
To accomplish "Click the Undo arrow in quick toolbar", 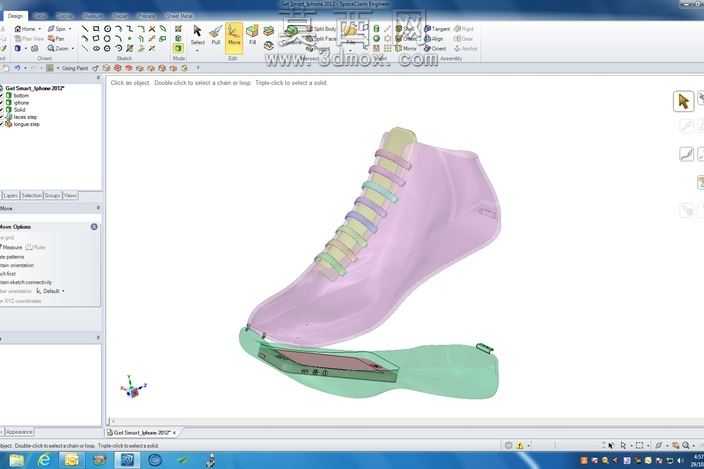I will [18, 68].
